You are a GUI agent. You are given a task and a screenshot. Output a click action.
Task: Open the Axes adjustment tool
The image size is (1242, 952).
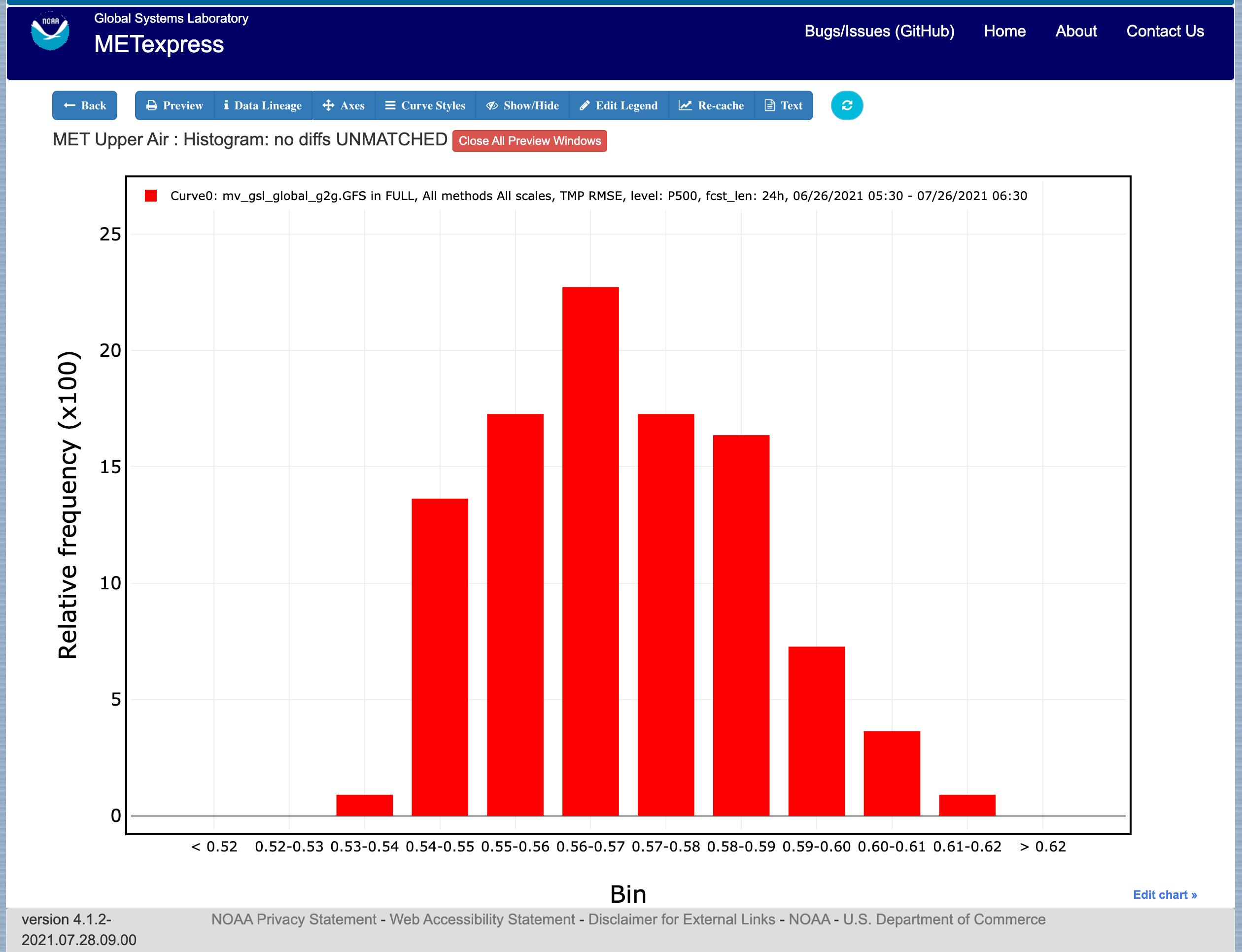tap(344, 105)
